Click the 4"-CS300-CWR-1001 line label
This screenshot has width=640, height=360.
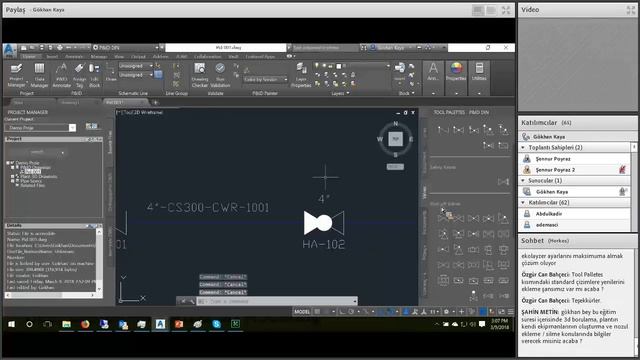point(208,208)
